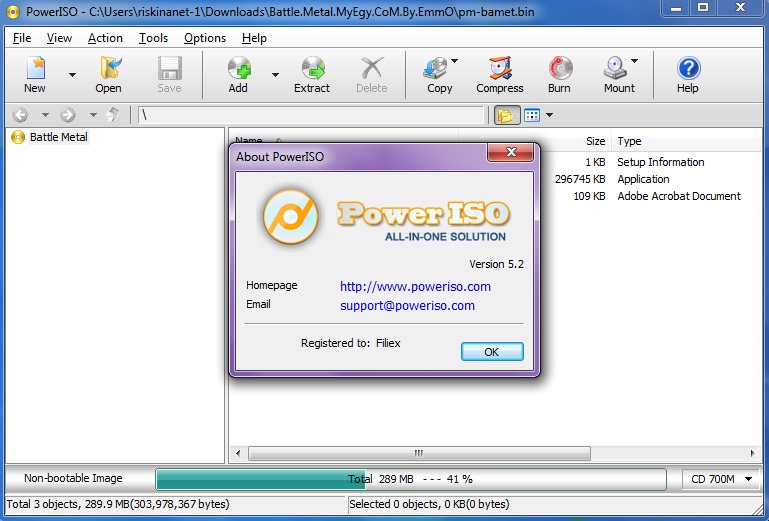Open the view mode dropdown arrow
The width and height of the screenshot is (769, 521).
tap(549, 115)
